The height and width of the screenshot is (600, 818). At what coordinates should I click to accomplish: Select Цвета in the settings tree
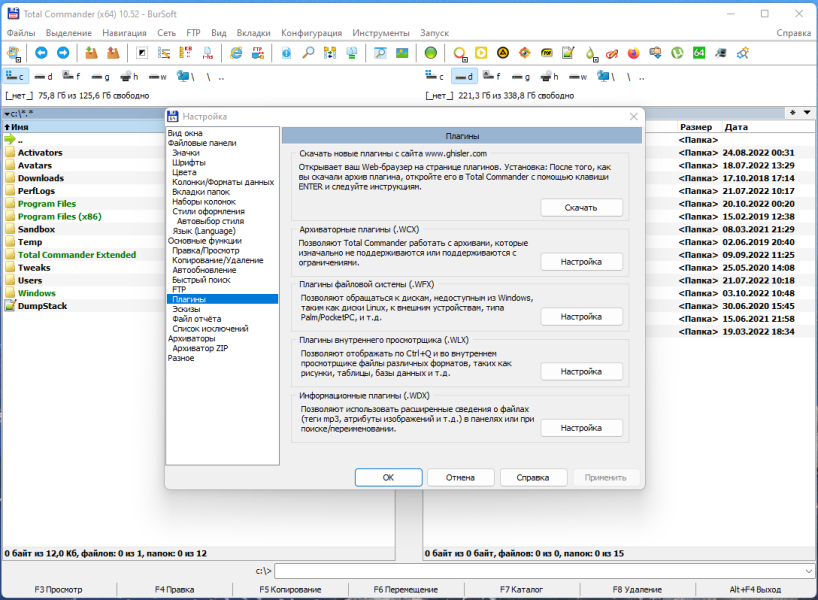184,172
